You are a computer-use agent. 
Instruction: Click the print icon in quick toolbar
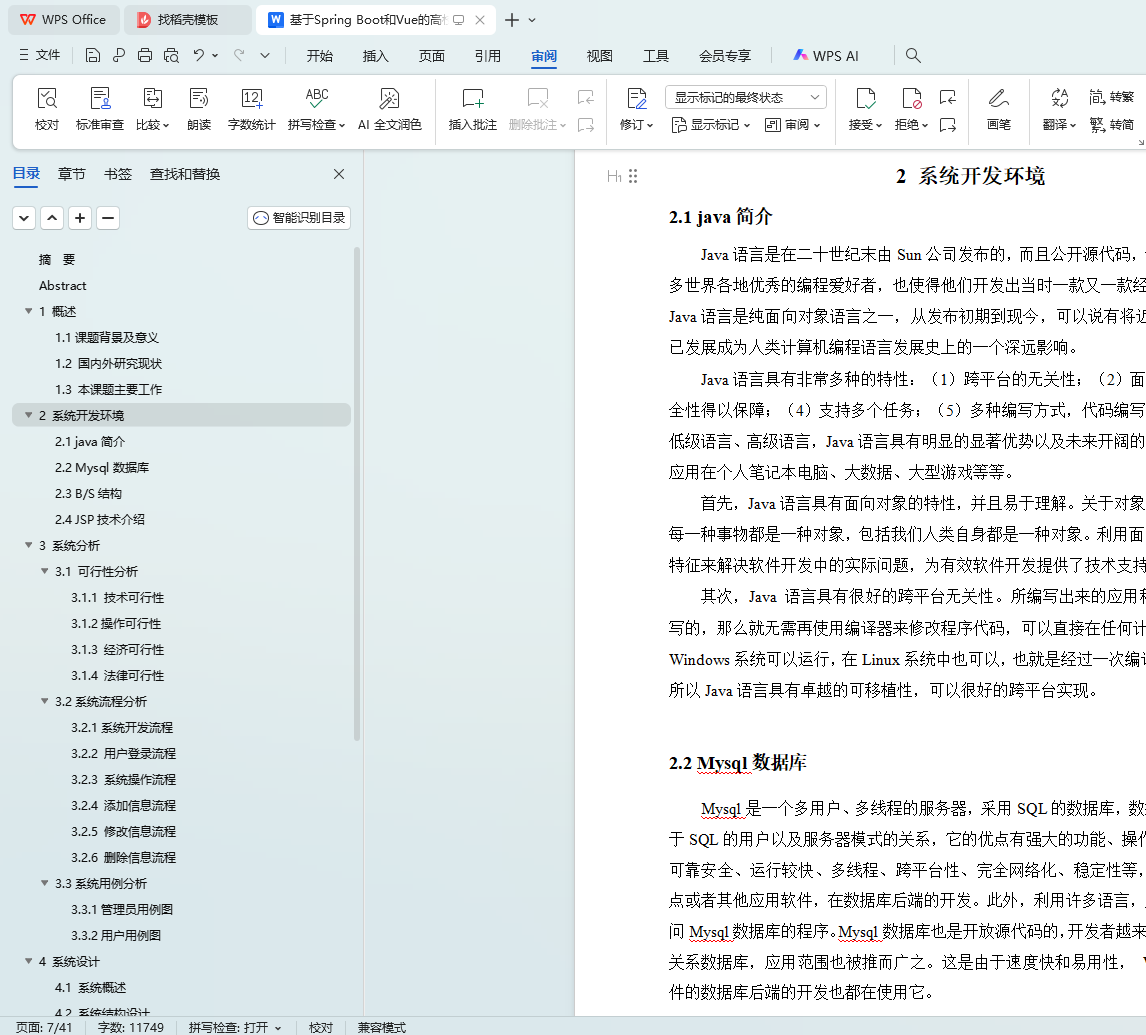(x=145, y=56)
